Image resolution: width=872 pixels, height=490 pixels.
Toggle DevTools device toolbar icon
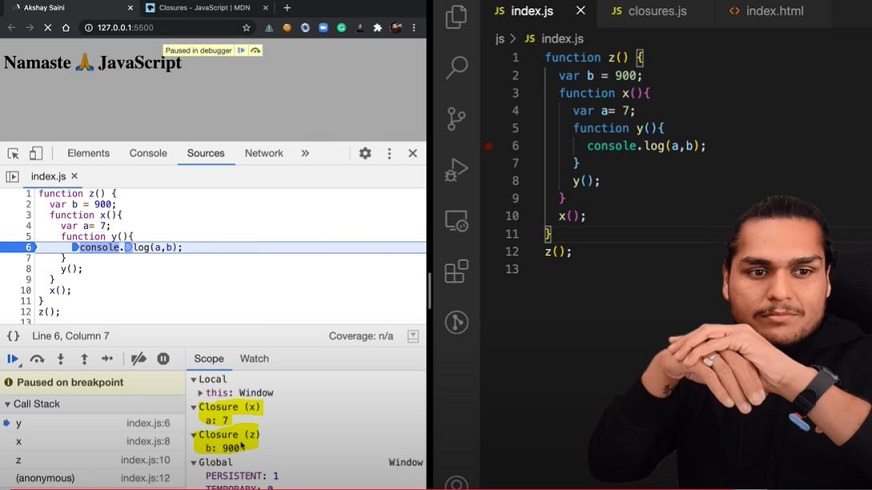coord(36,153)
